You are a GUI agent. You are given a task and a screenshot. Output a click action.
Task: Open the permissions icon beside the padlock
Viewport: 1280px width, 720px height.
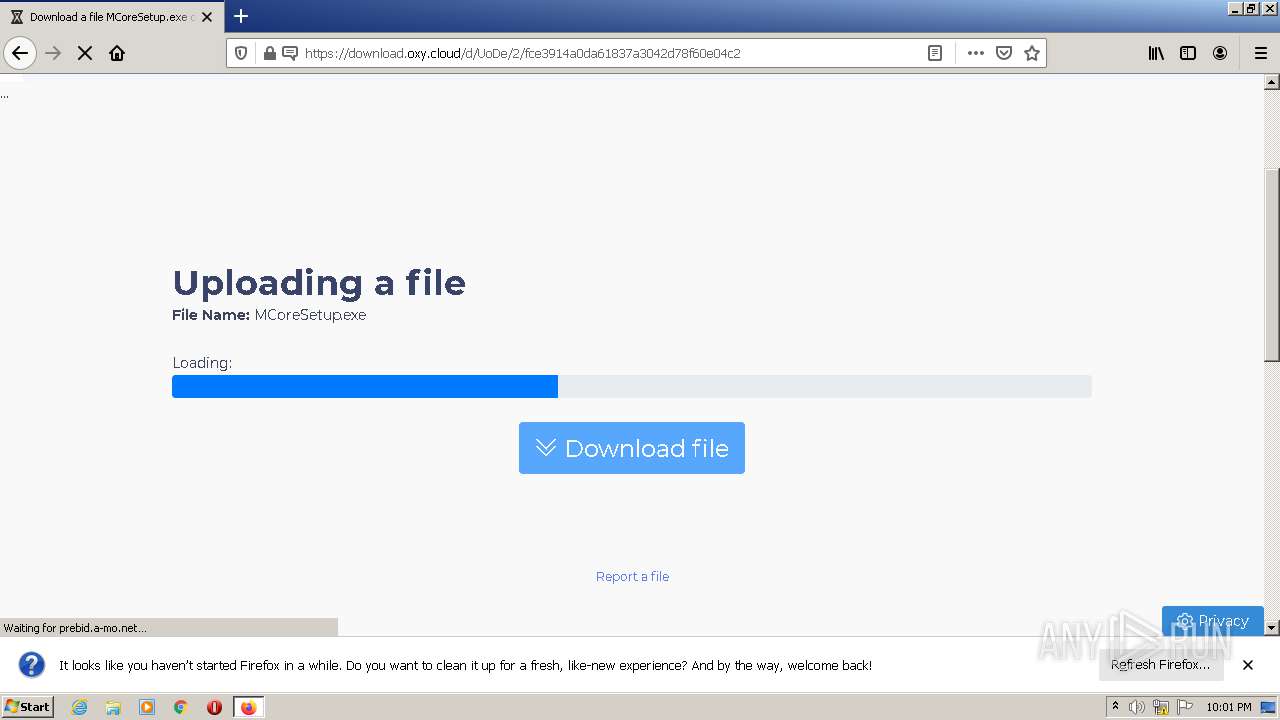[290, 53]
